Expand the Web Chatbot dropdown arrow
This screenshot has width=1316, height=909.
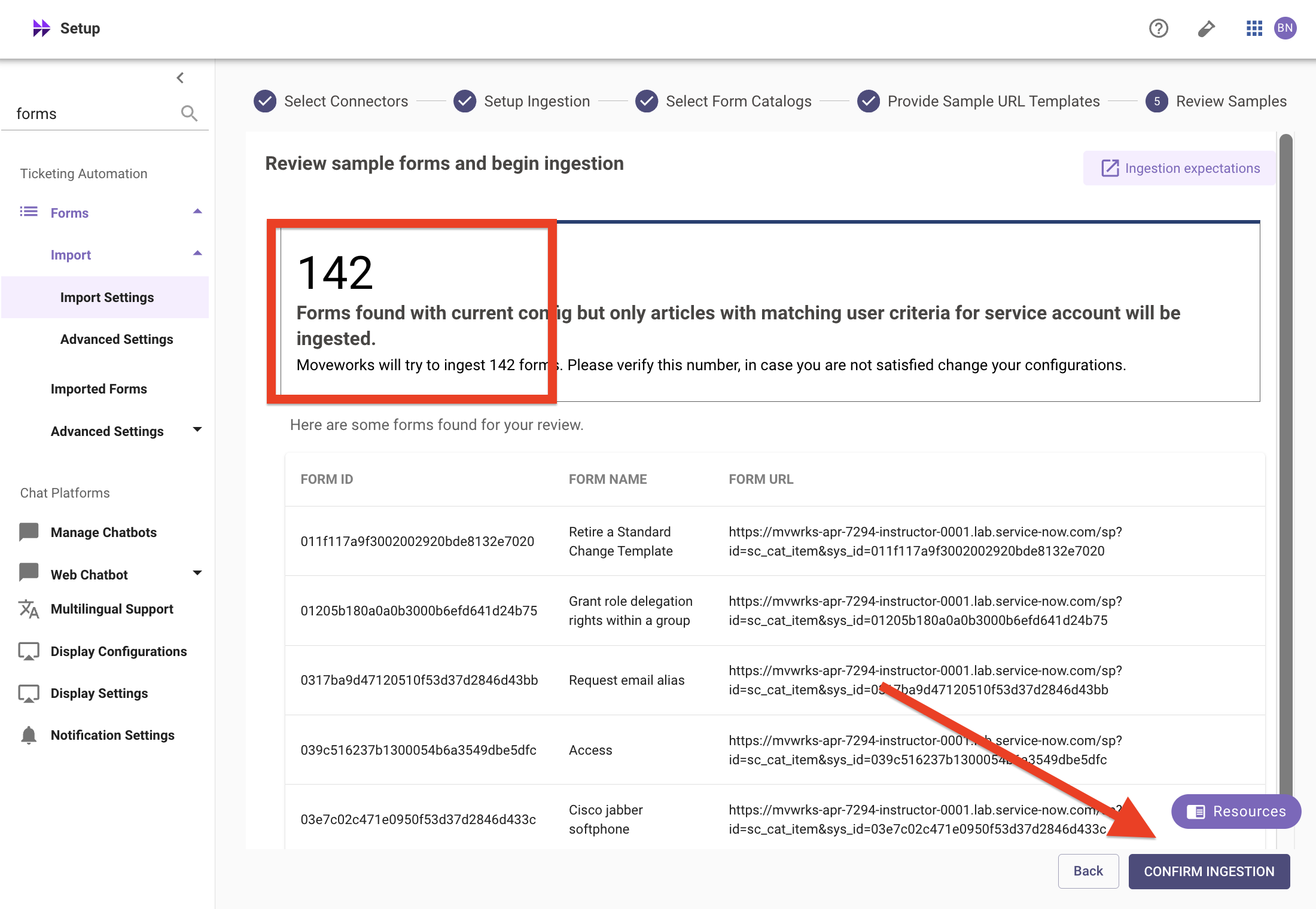point(197,573)
